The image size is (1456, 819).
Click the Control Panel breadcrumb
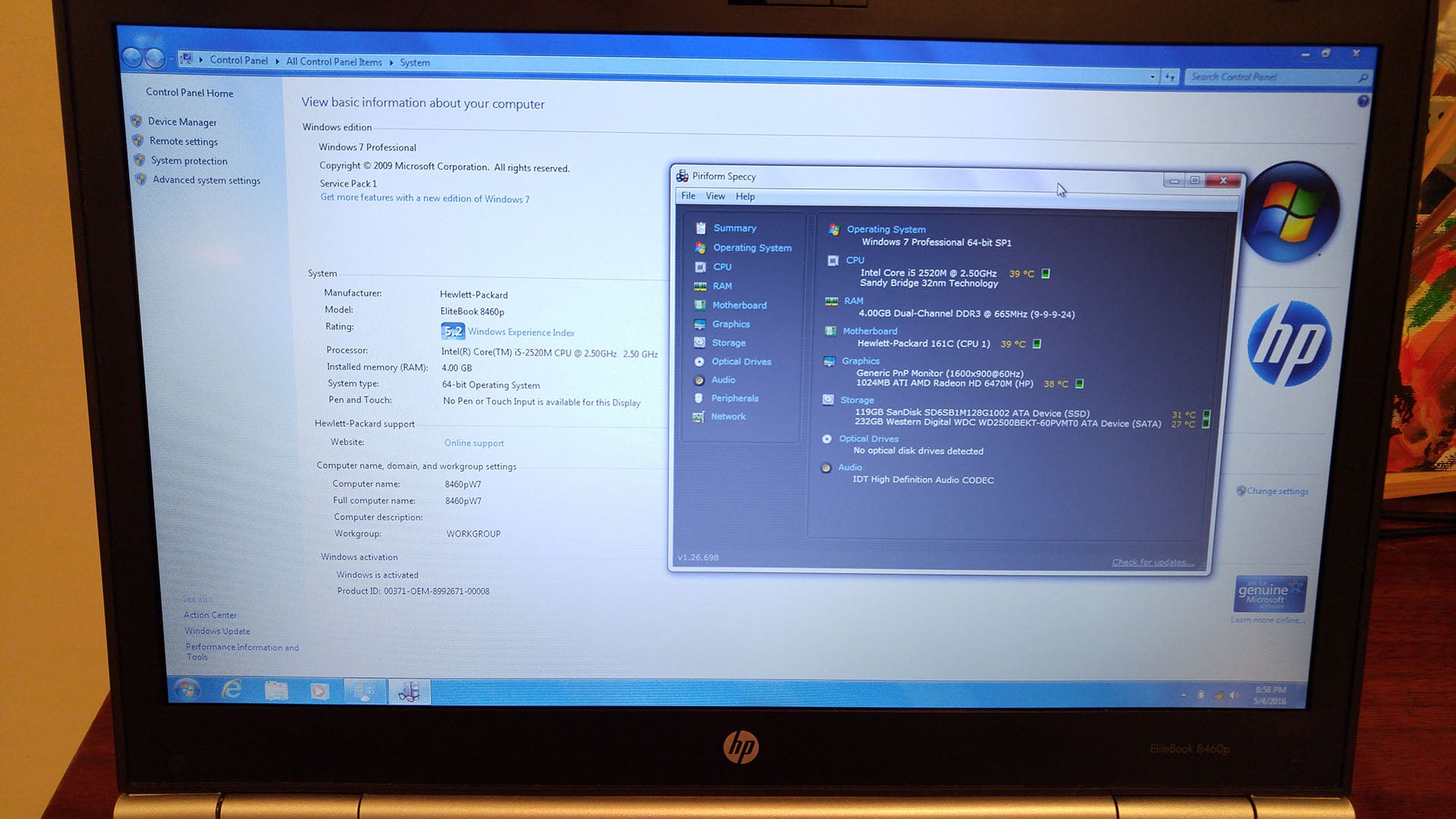pyautogui.click(x=239, y=60)
